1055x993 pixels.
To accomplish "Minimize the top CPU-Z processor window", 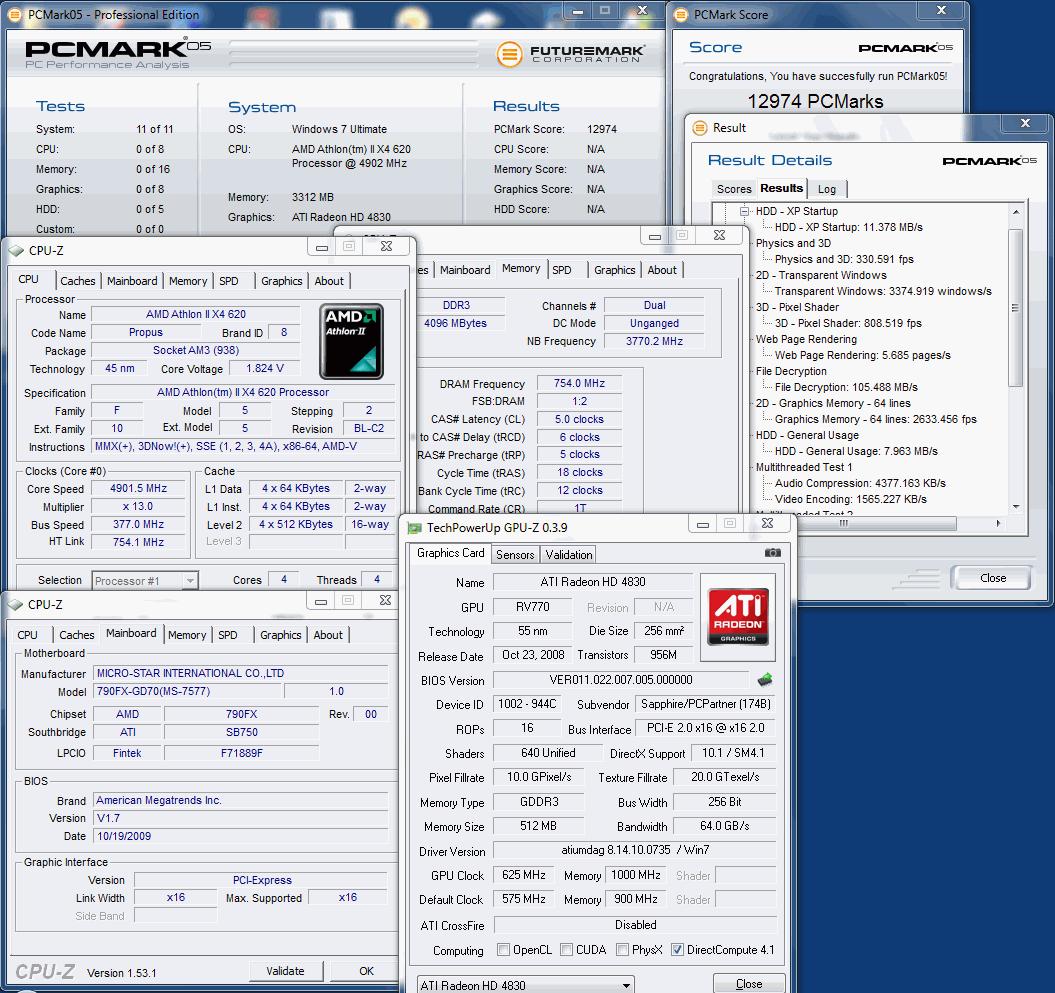I will click(322, 247).
